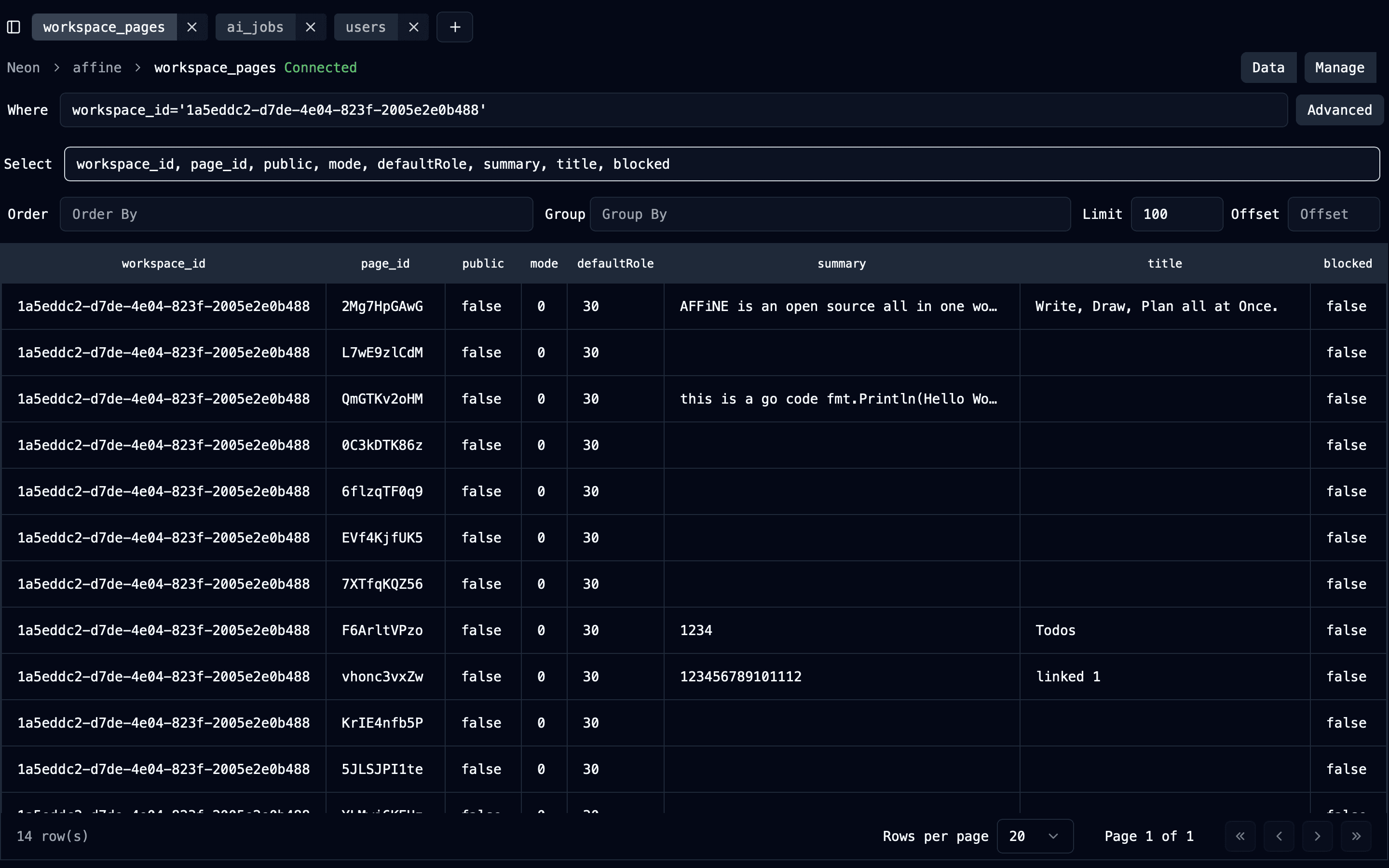This screenshot has height=868, width=1389.
Task: Close the ai_jobs tab
Action: coord(311,27)
